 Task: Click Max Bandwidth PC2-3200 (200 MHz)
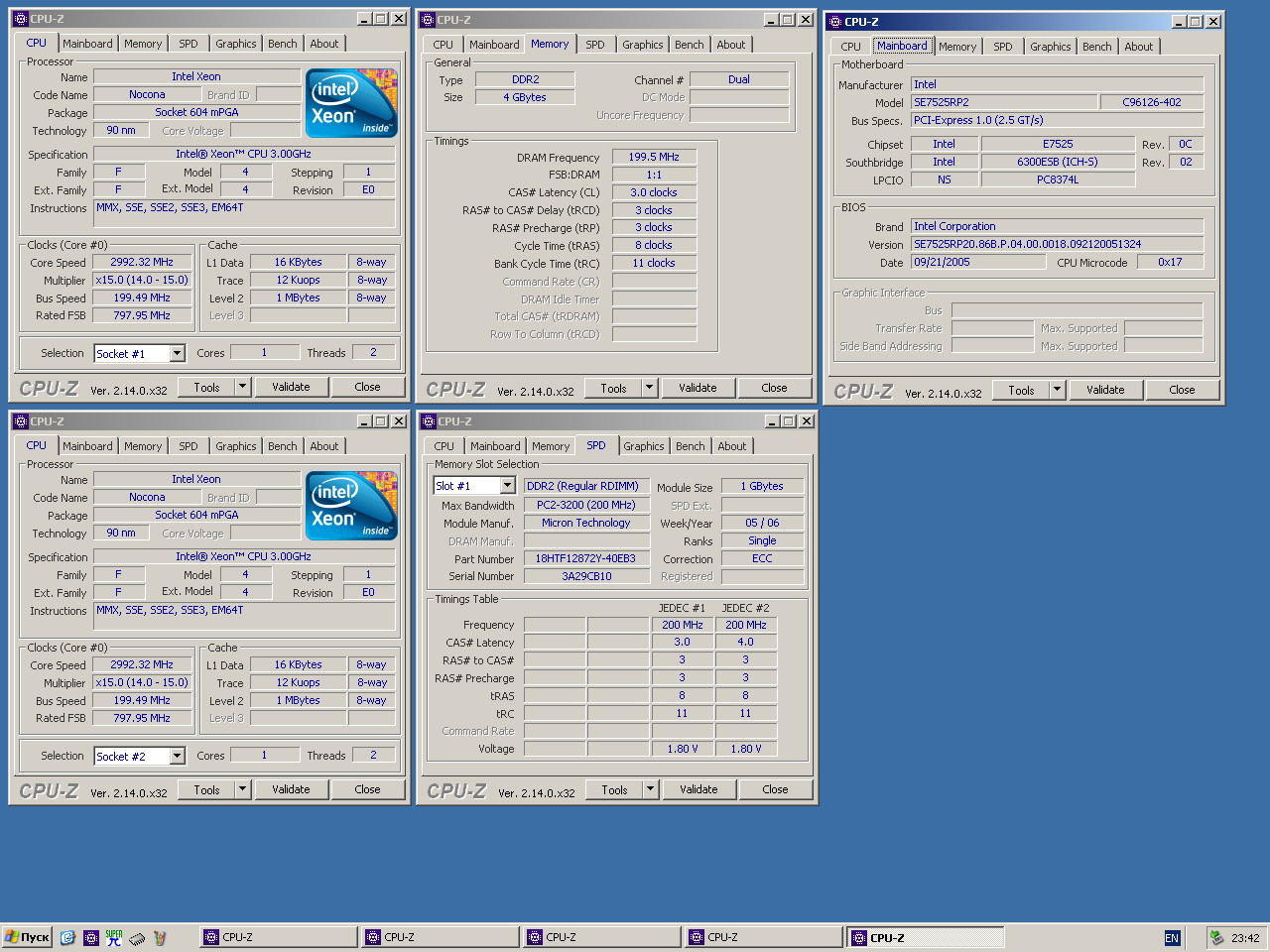[586, 505]
